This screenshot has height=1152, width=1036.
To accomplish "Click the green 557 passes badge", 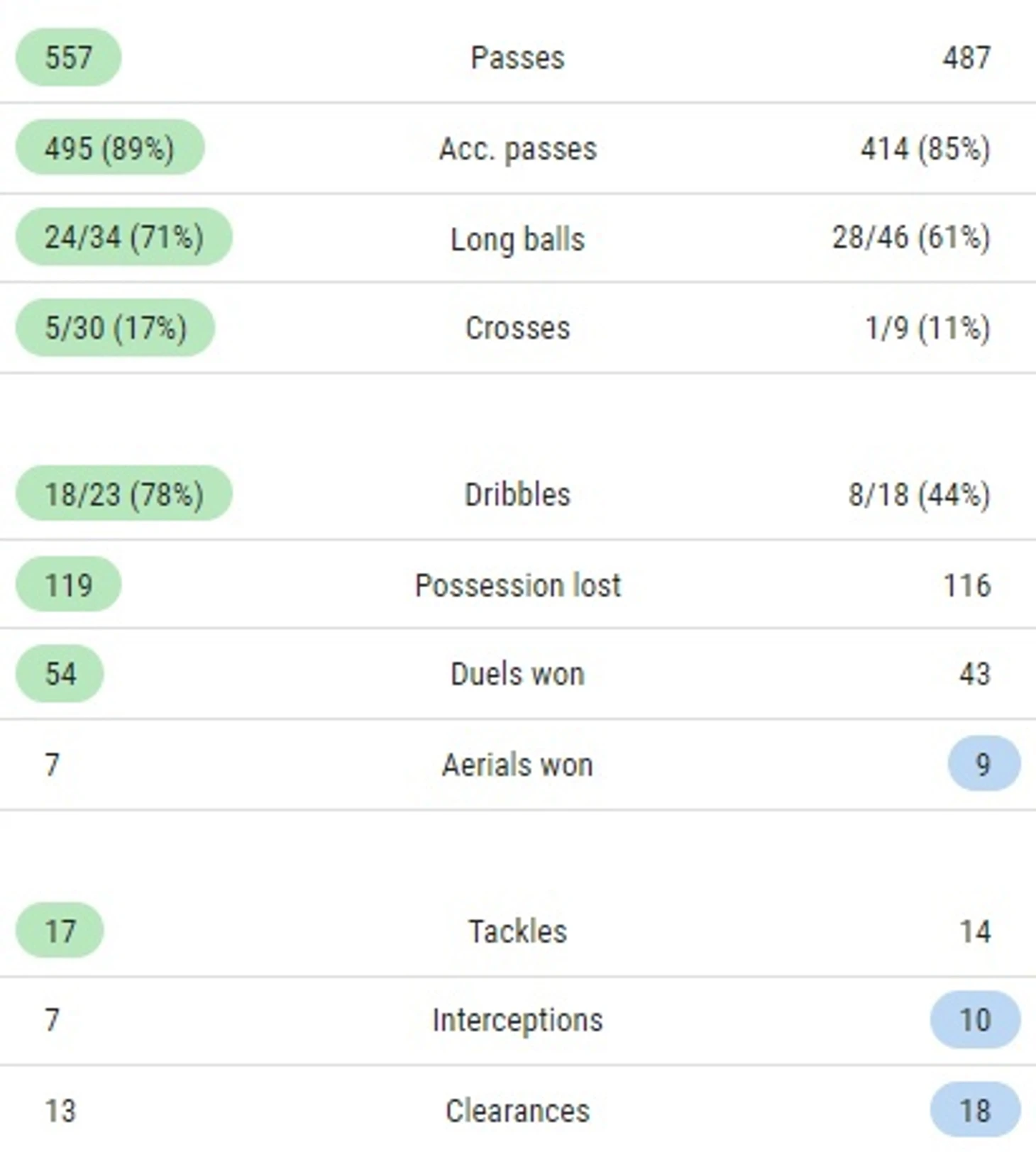I will pos(68,57).
